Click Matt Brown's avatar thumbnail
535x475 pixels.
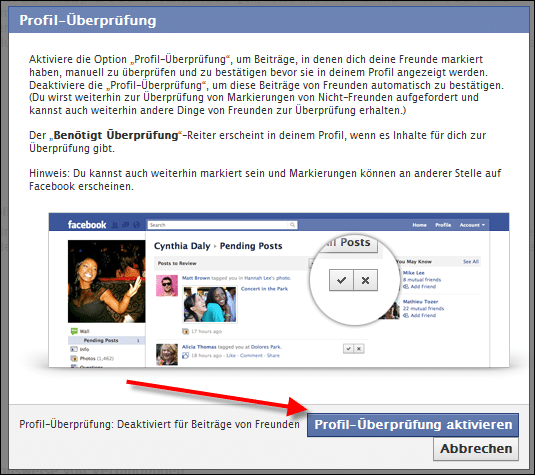click(167, 286)
